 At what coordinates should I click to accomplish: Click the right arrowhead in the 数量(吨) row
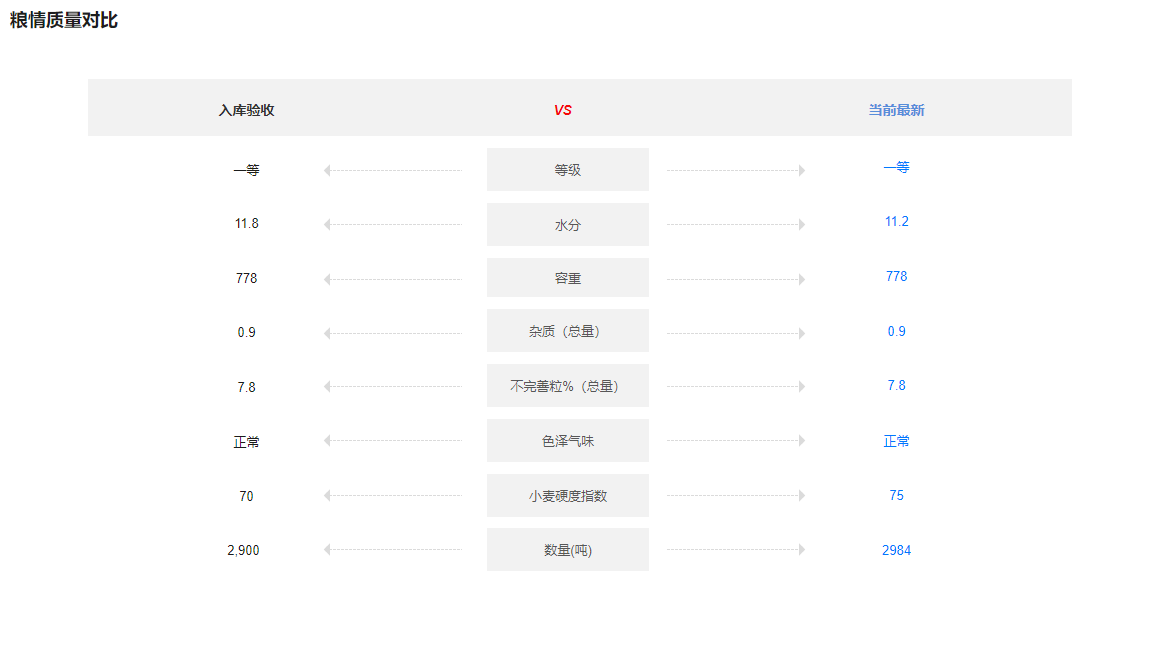pos(802,549)
